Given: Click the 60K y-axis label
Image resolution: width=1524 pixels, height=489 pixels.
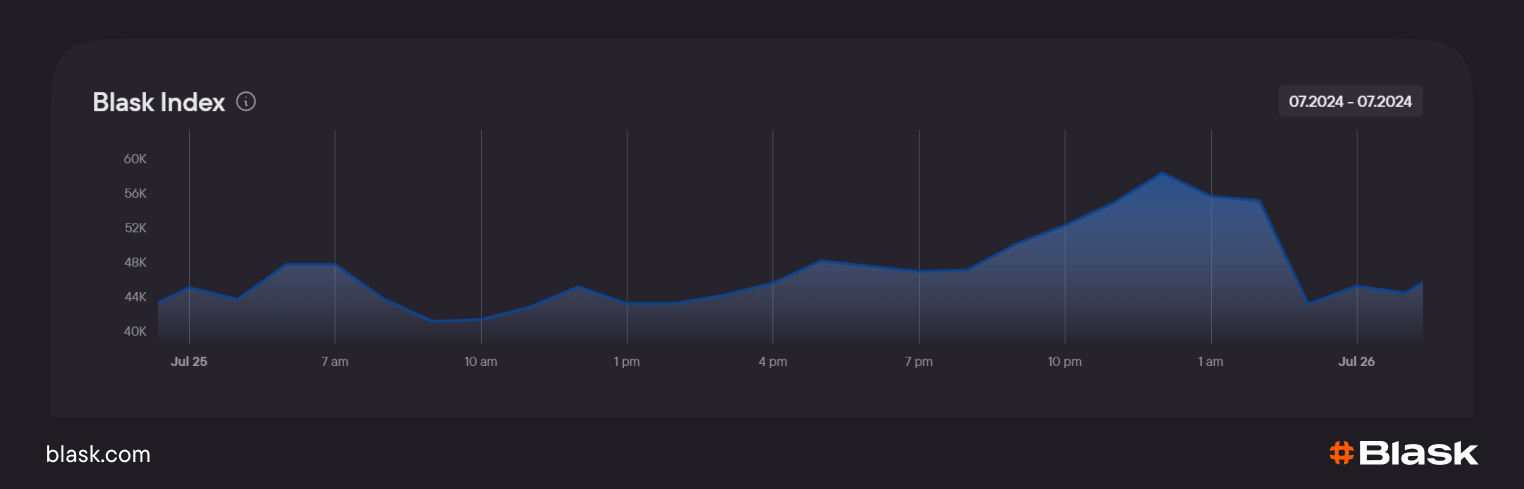Looking at the screenshot, I should tap(136, 159).
